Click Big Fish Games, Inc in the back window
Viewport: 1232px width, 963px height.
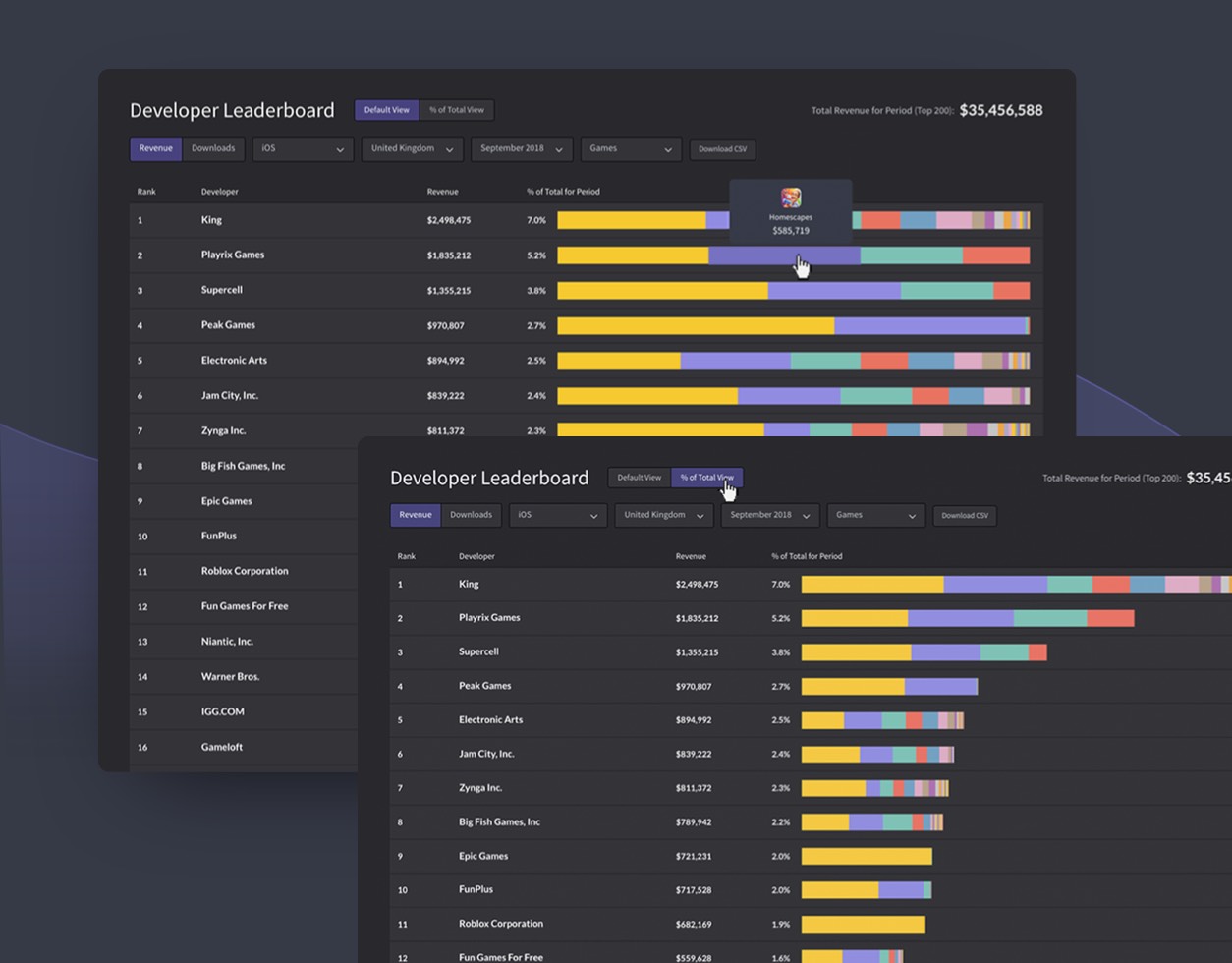click(243, 466)
